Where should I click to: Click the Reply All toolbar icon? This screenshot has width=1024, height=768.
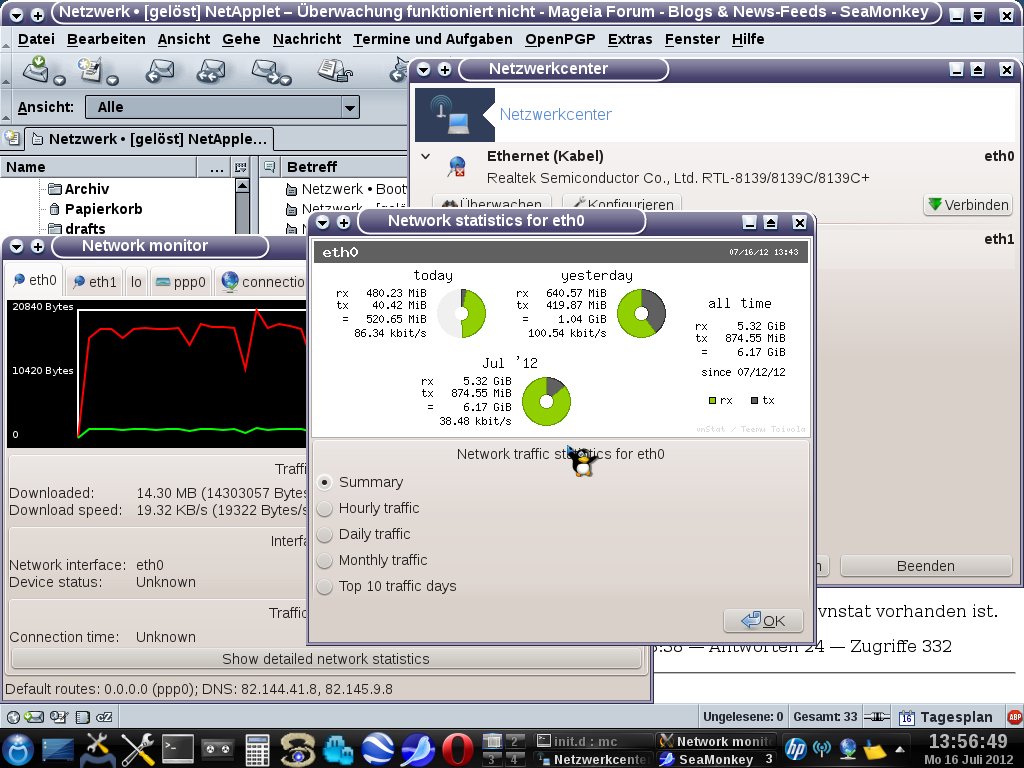pos(211,71)
